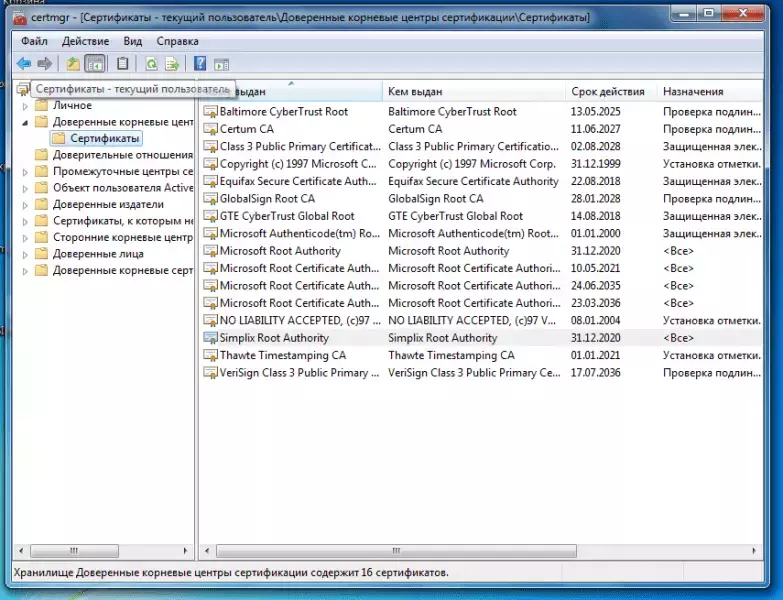Click right arrow of certificate list scrollbar
The height and width of the screenshot is (600, 783).
coord(754,551)
